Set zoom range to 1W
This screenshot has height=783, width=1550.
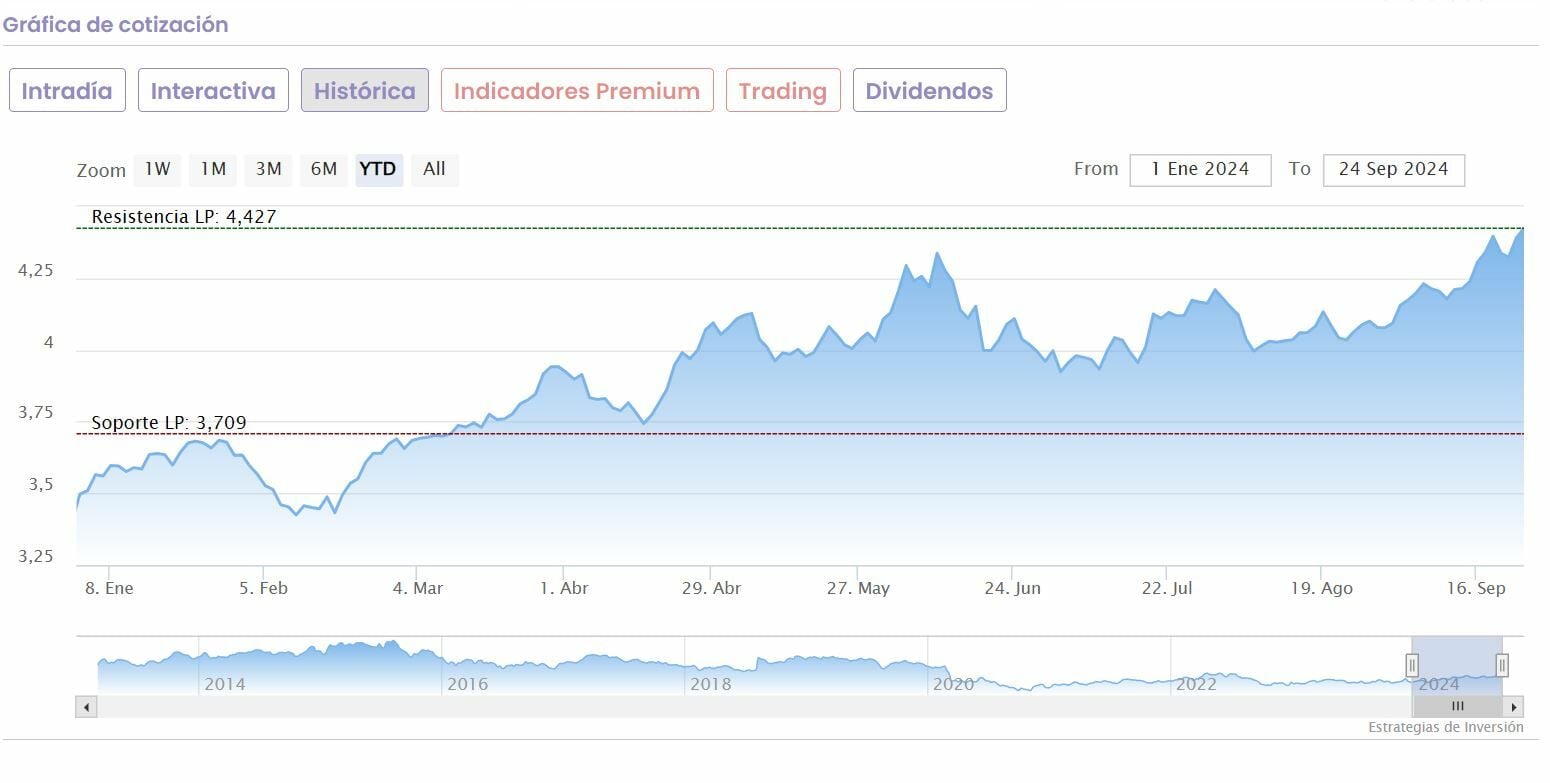click(157, 169)
